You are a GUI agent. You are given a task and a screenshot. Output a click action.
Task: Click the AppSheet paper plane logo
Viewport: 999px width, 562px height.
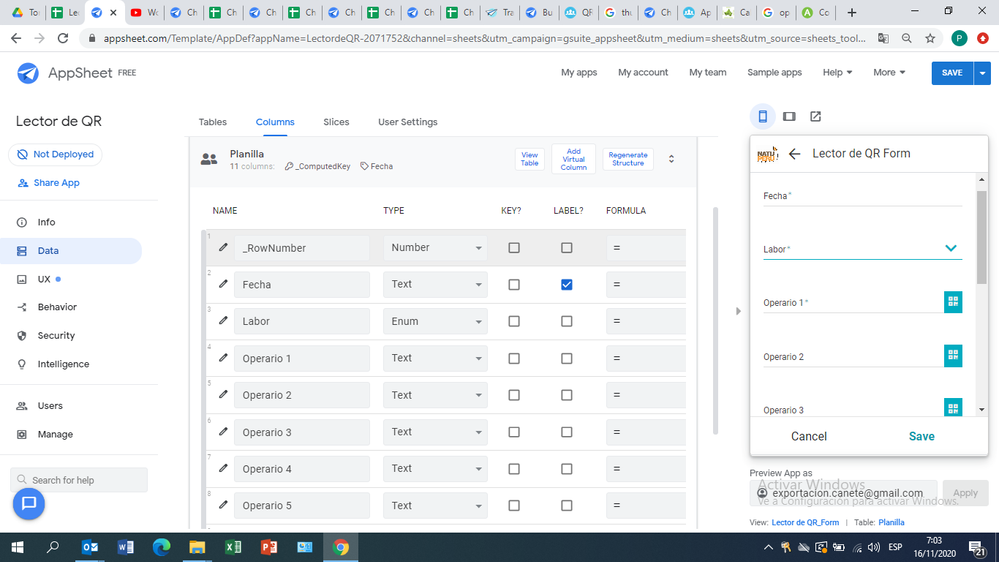[27, 73]
